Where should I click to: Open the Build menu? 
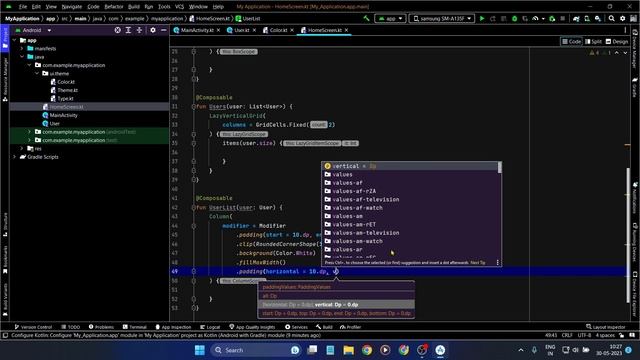tap(133, 7)
